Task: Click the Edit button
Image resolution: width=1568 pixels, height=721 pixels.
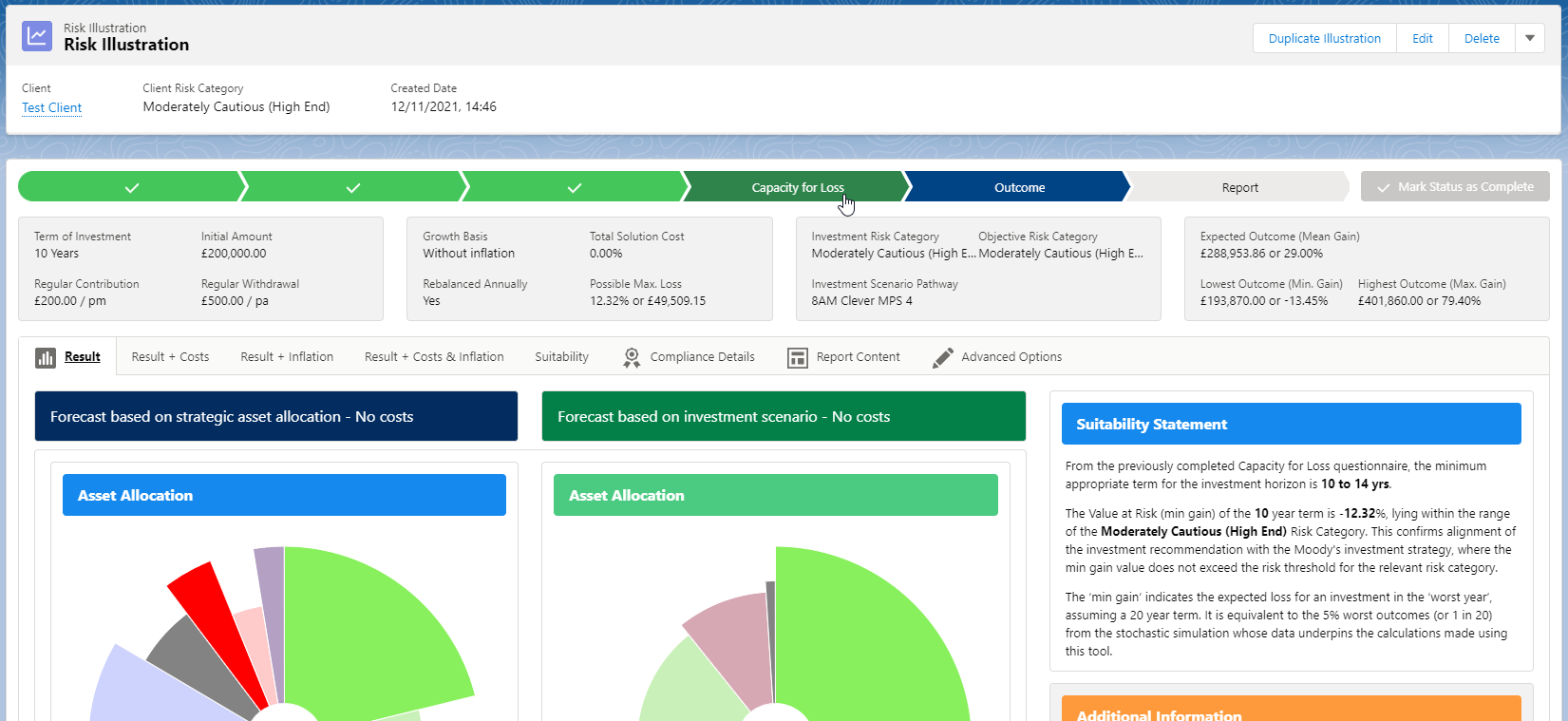Action: point(1423,38)
